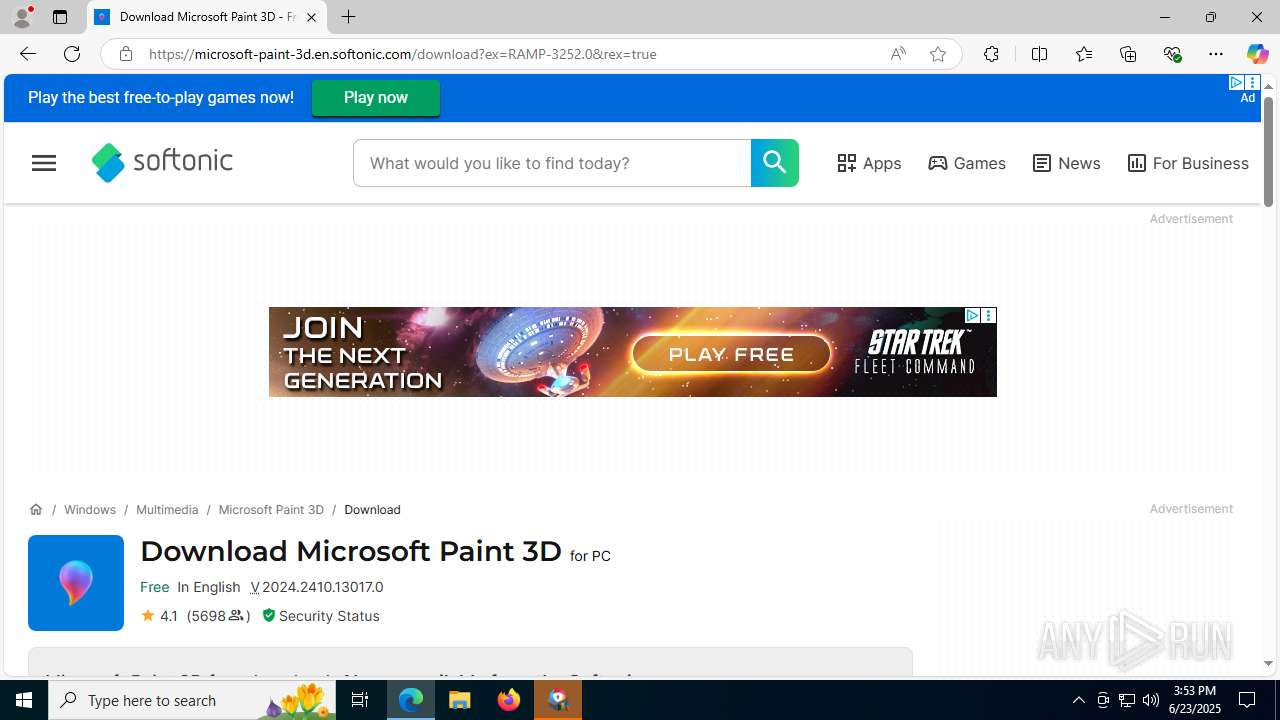The width and height of the screenshot is (1280, 720).
Task: Close the Download Microsoft Paint 3D tab
Action: [311, 17]
